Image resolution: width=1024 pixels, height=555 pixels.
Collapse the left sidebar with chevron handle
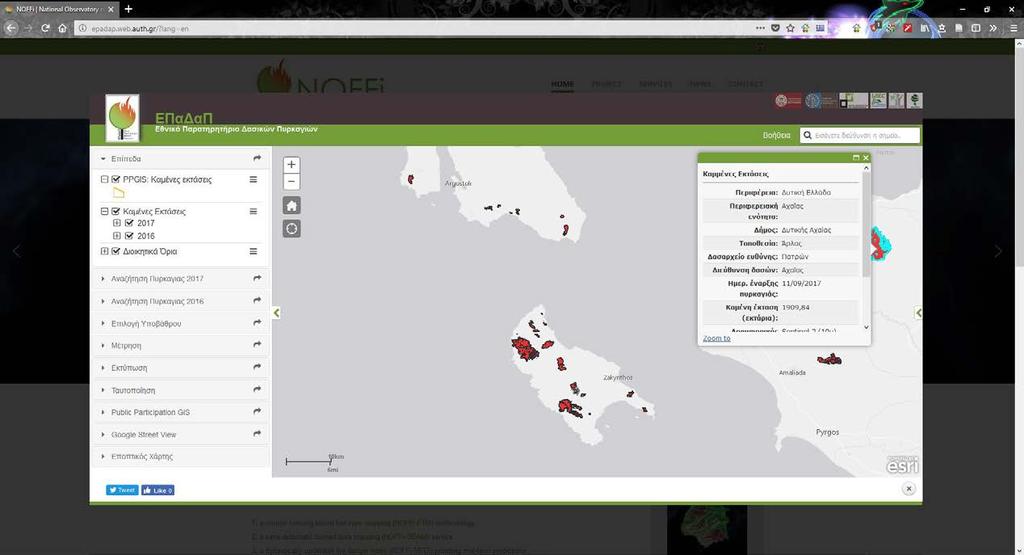tap(276, 313)
